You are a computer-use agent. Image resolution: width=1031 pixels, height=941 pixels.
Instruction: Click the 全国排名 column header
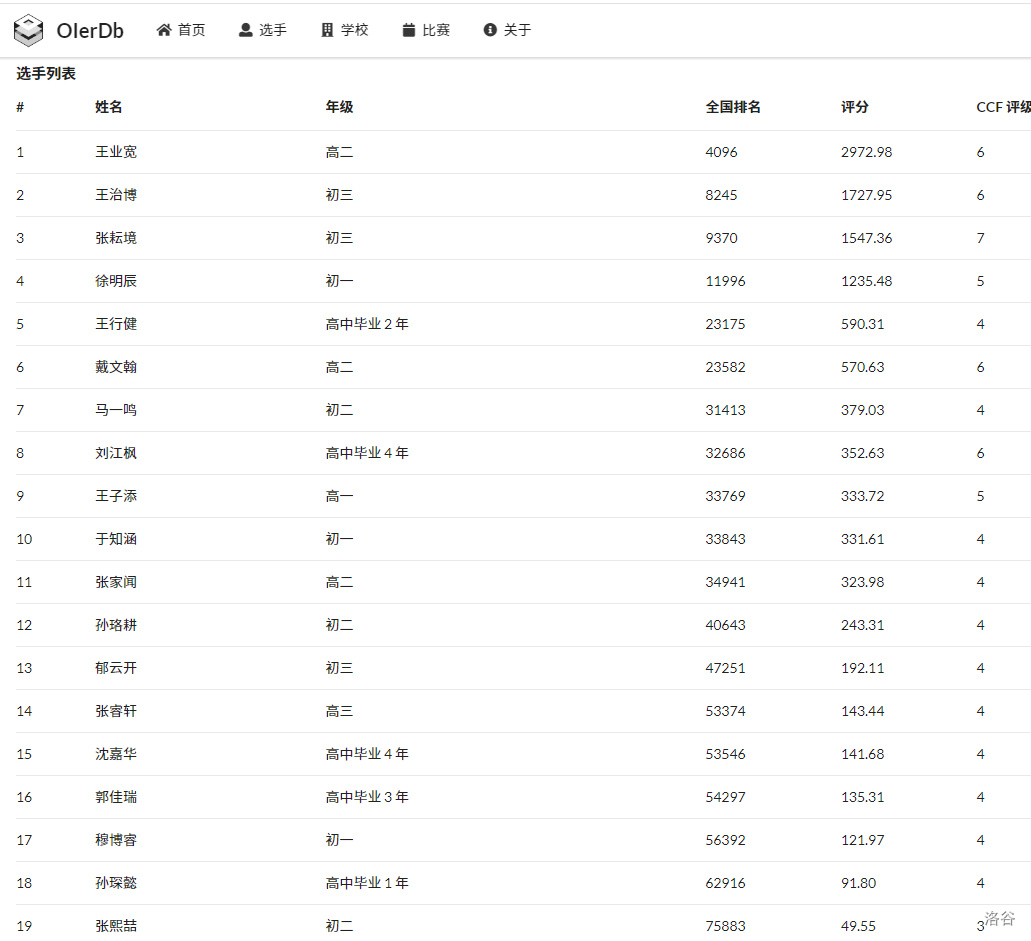point(733,107)
